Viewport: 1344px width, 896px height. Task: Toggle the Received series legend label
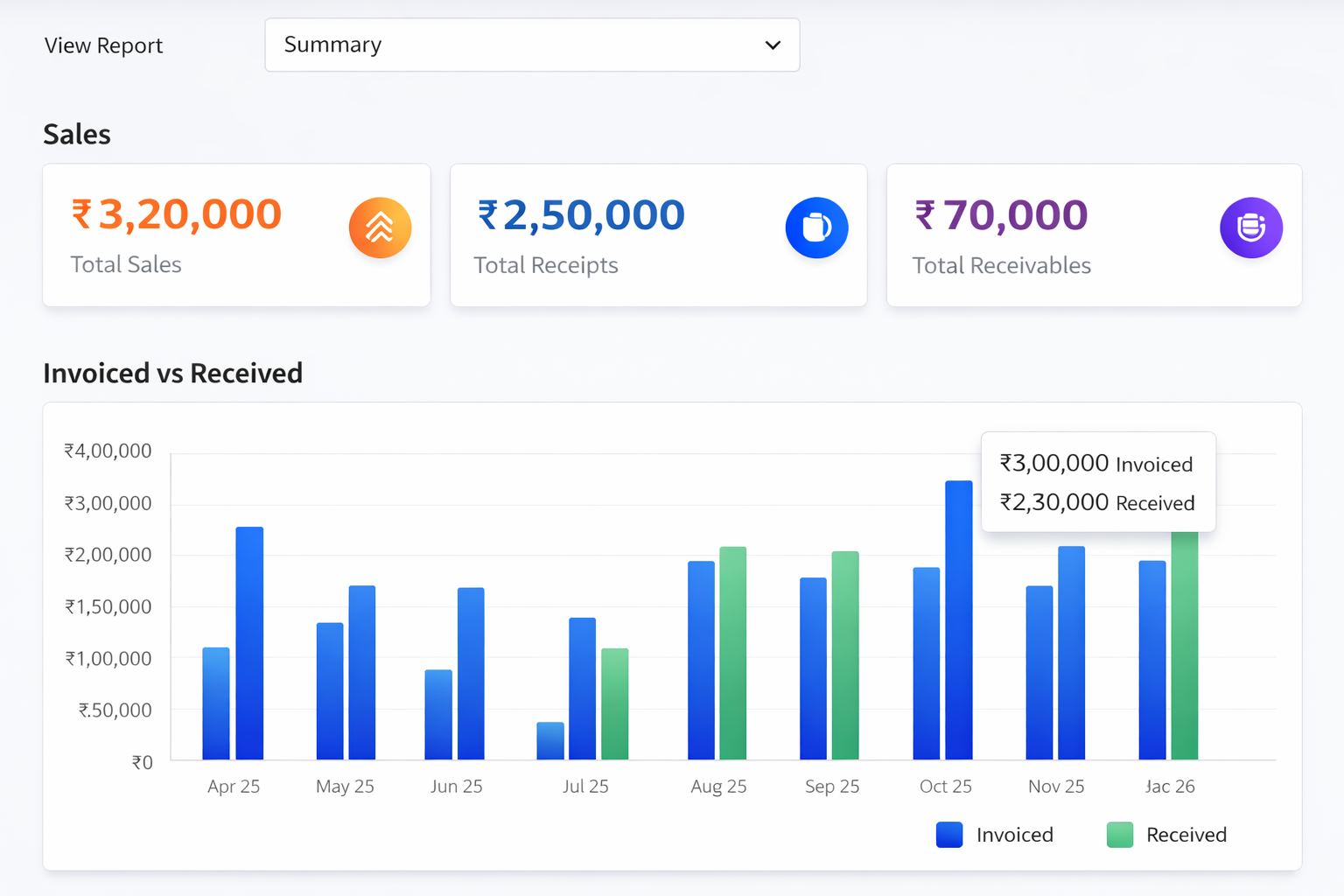click(x=1186, y=835)
